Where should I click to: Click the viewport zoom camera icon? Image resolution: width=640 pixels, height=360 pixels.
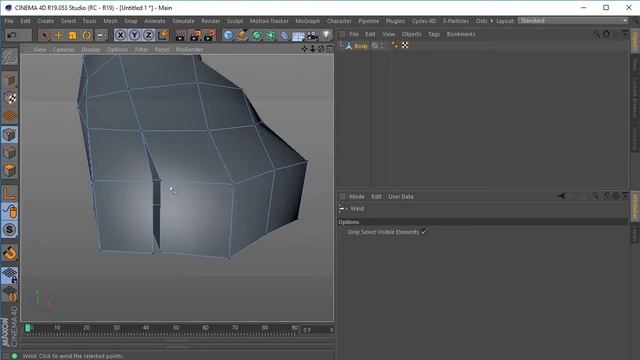click(x=313, y=49)
